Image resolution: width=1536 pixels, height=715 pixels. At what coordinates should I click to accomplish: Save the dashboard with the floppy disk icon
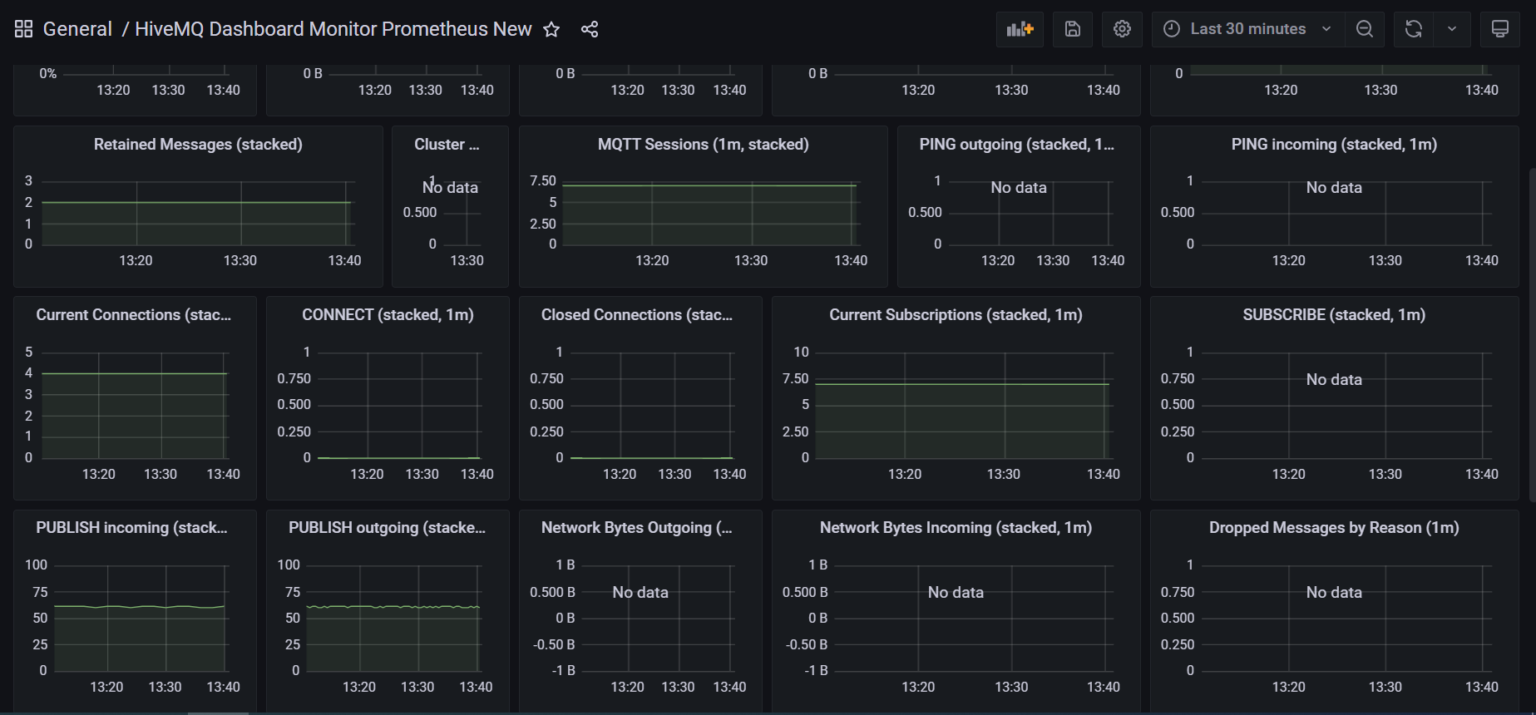[x=1072, y=29]
